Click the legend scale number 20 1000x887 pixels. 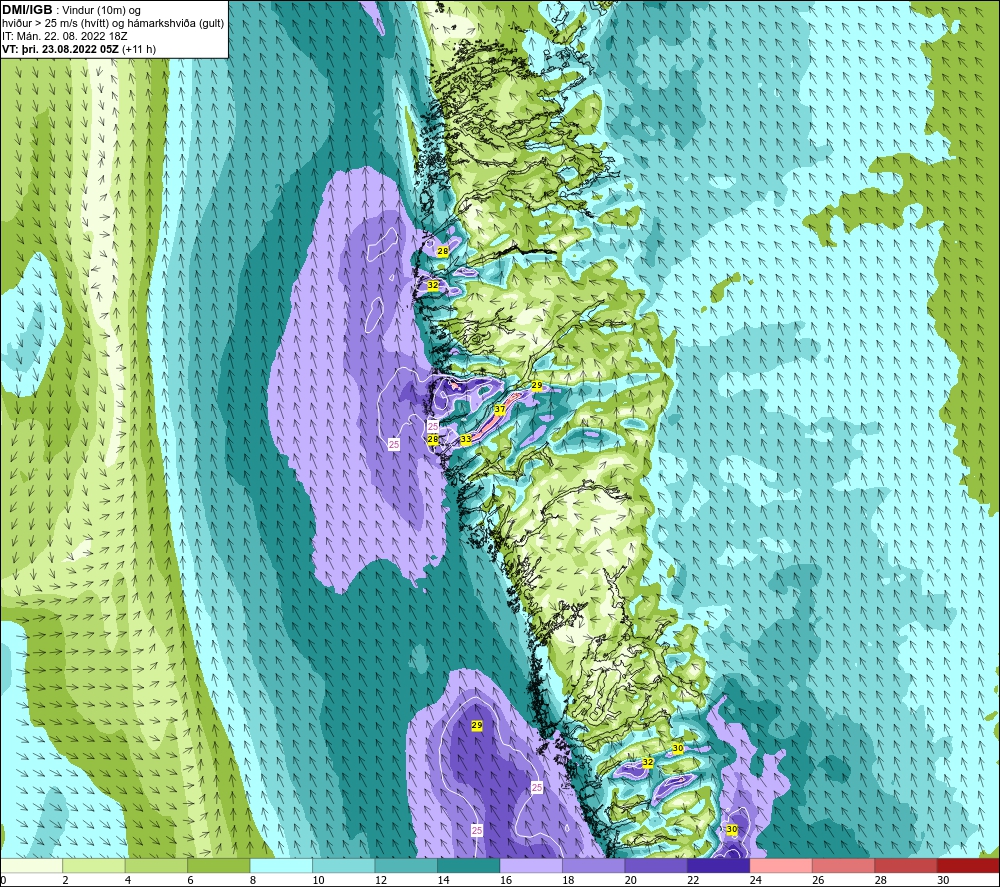pos(631,880)
